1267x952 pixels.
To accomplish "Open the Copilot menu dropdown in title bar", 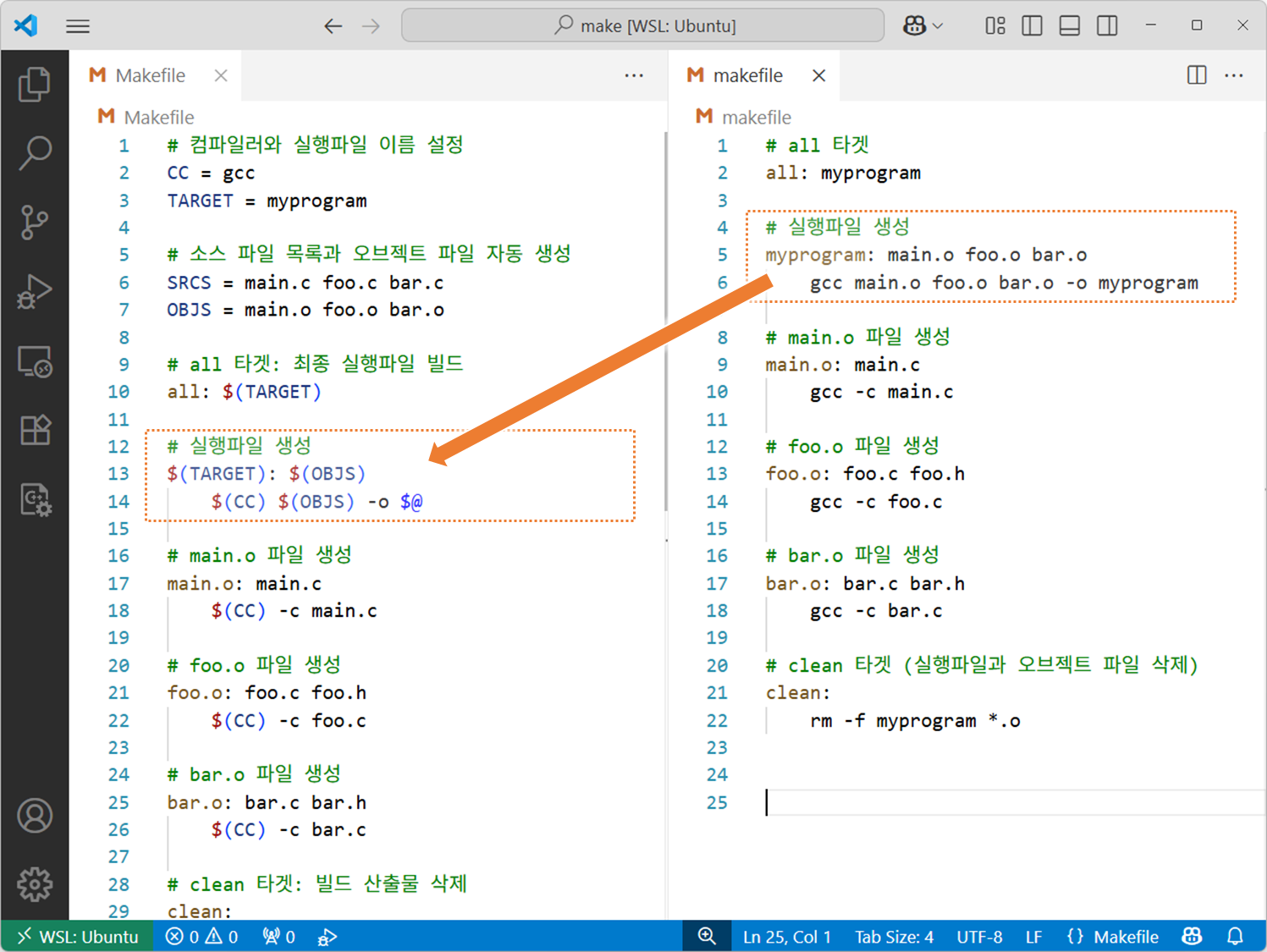I will pyautogui.click(x=923, y=26).
